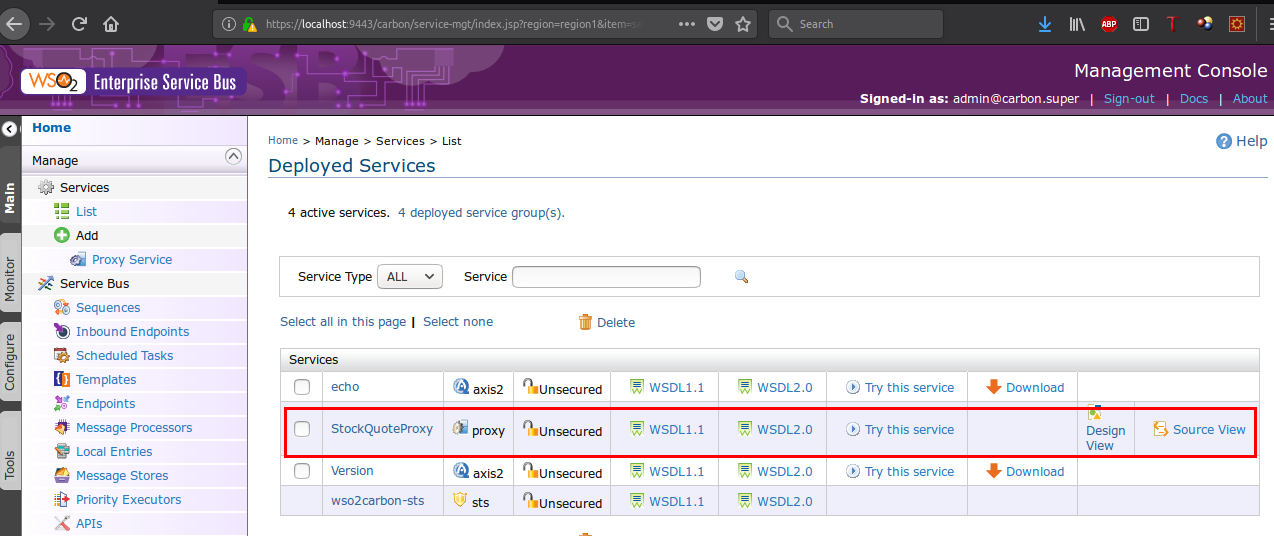Click the Source View link for StockQuoteProxy
Viewport: 1274px width, 536px height.
[x=1208, y=430]
